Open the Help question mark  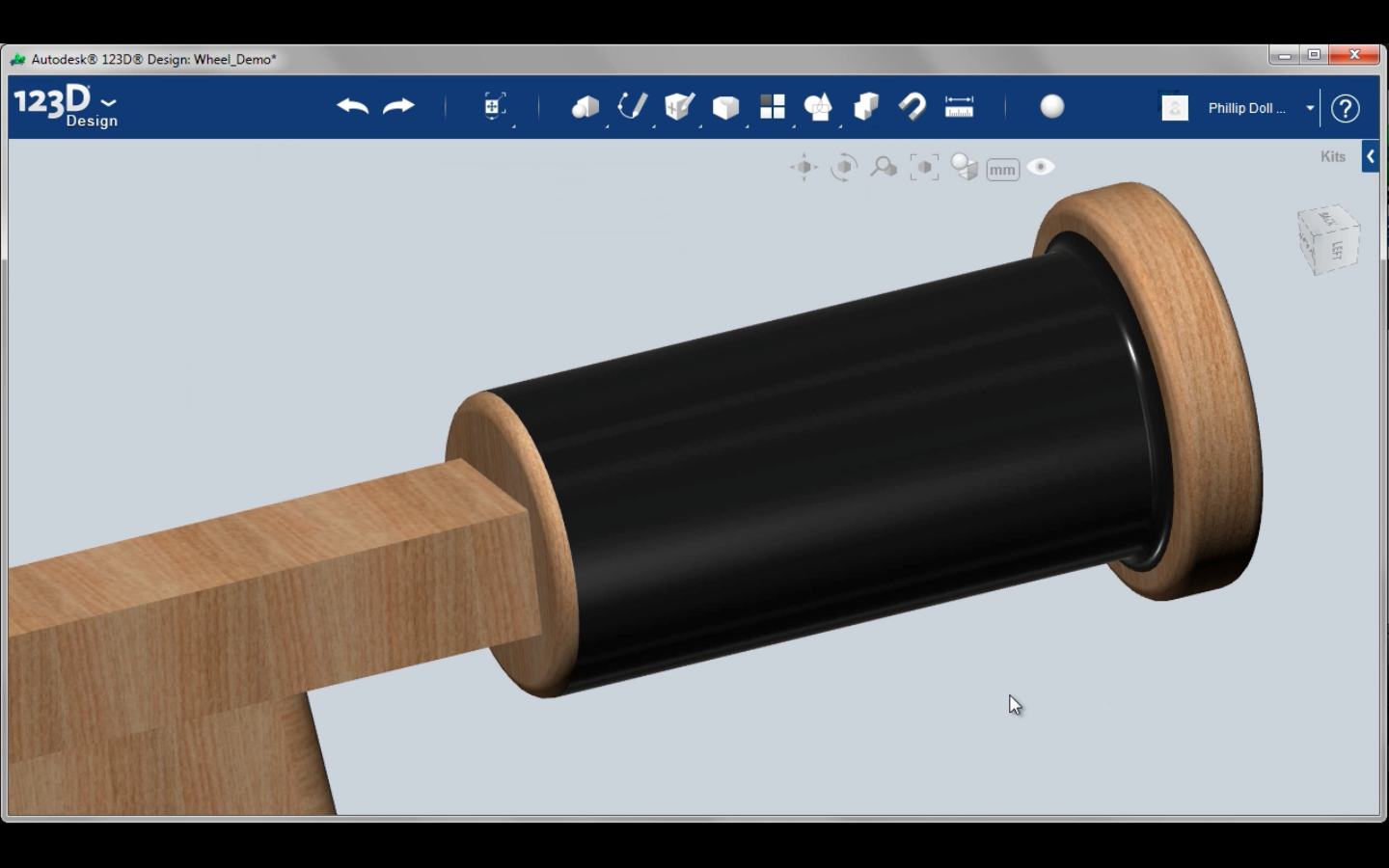[1346, 108]
